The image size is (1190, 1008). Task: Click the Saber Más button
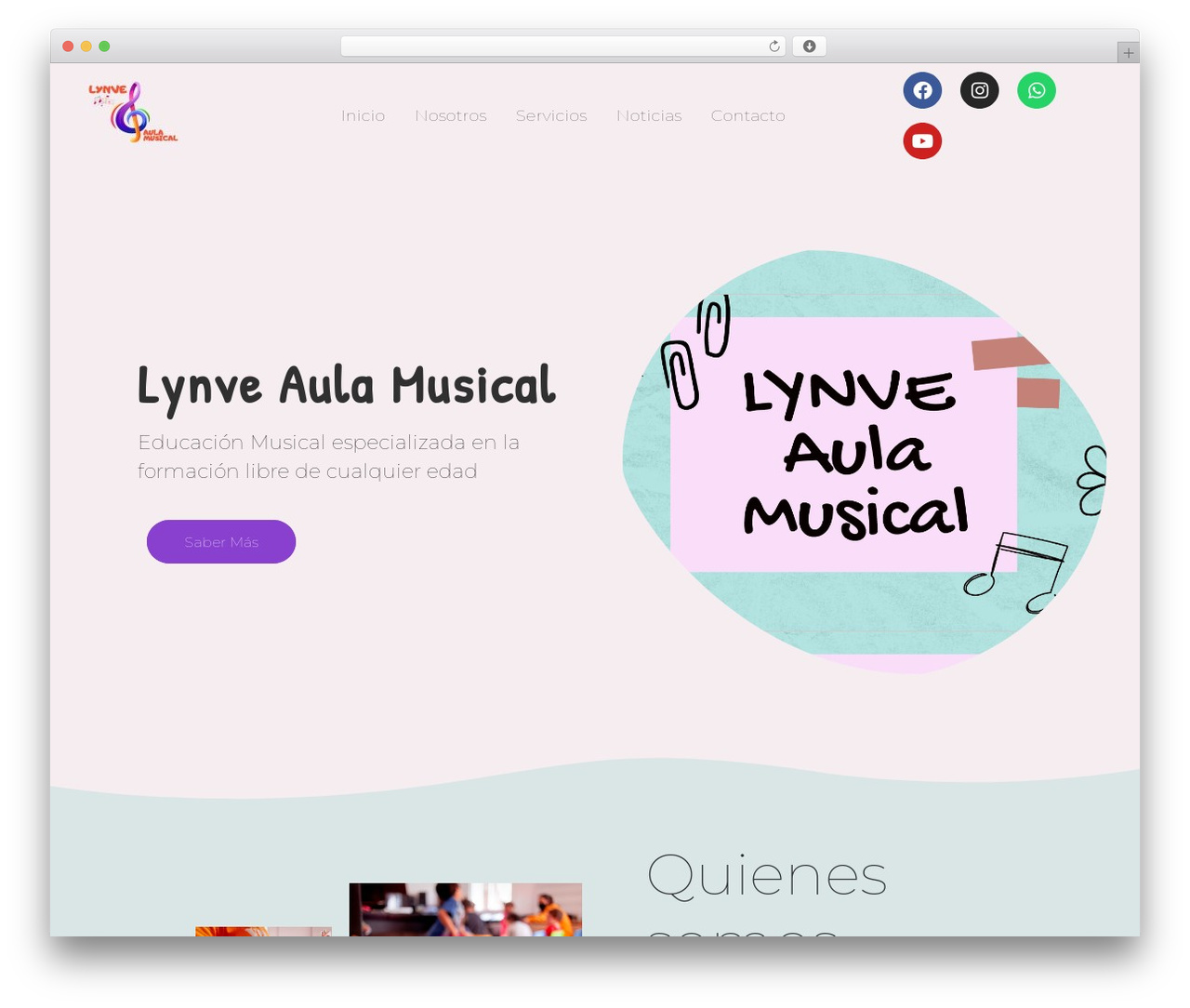[221, 541]
